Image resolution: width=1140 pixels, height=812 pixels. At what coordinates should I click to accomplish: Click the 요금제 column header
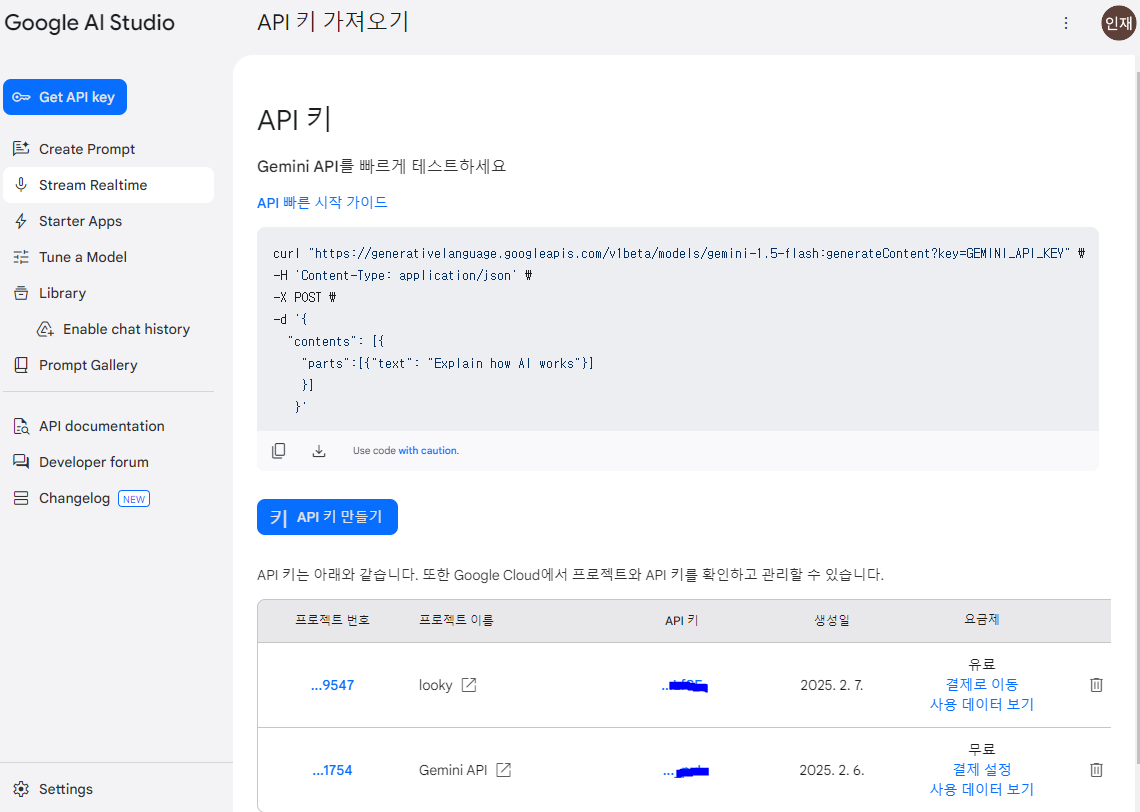click(x=982, y=619)
